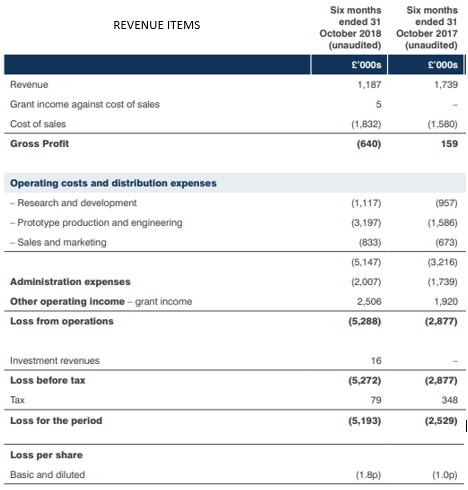The height and width of the screenshot is (490, 468).
Task: Select Basic and diluted 2018 value (1.8p)
Action: click(x=368, y=474)
